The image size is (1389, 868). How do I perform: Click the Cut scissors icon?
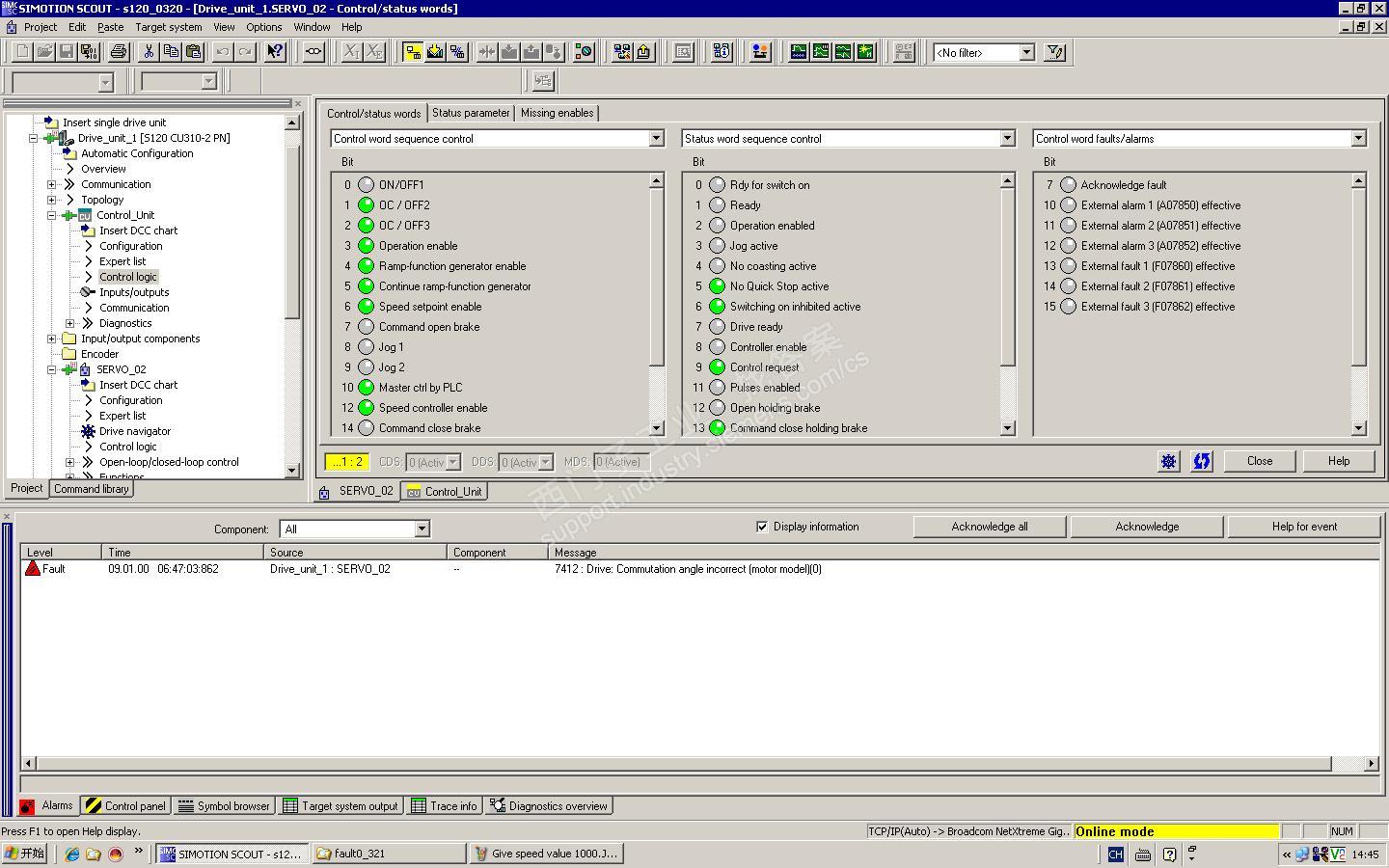point(150,52)
